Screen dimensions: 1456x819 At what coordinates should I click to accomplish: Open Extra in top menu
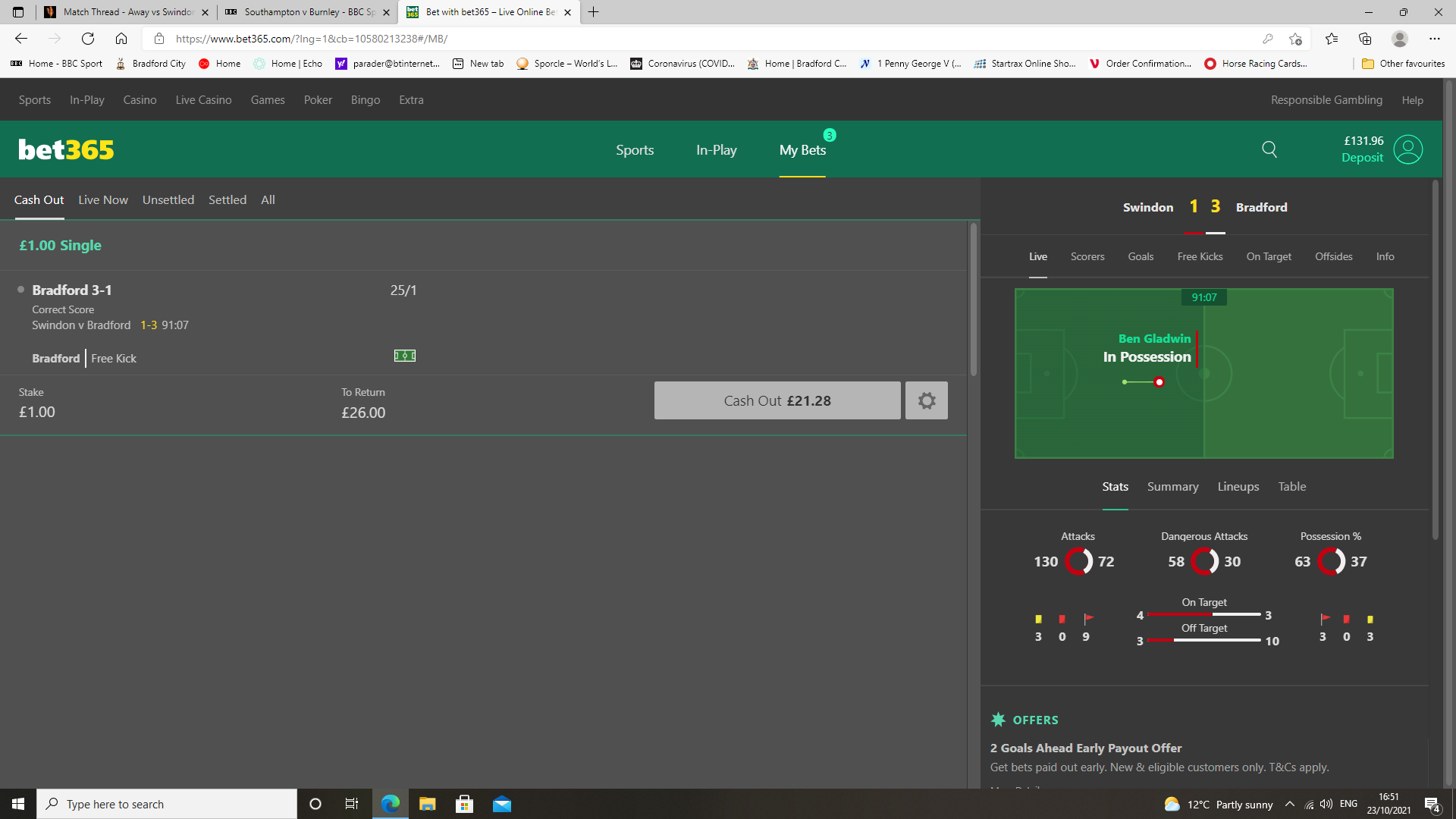411,99
